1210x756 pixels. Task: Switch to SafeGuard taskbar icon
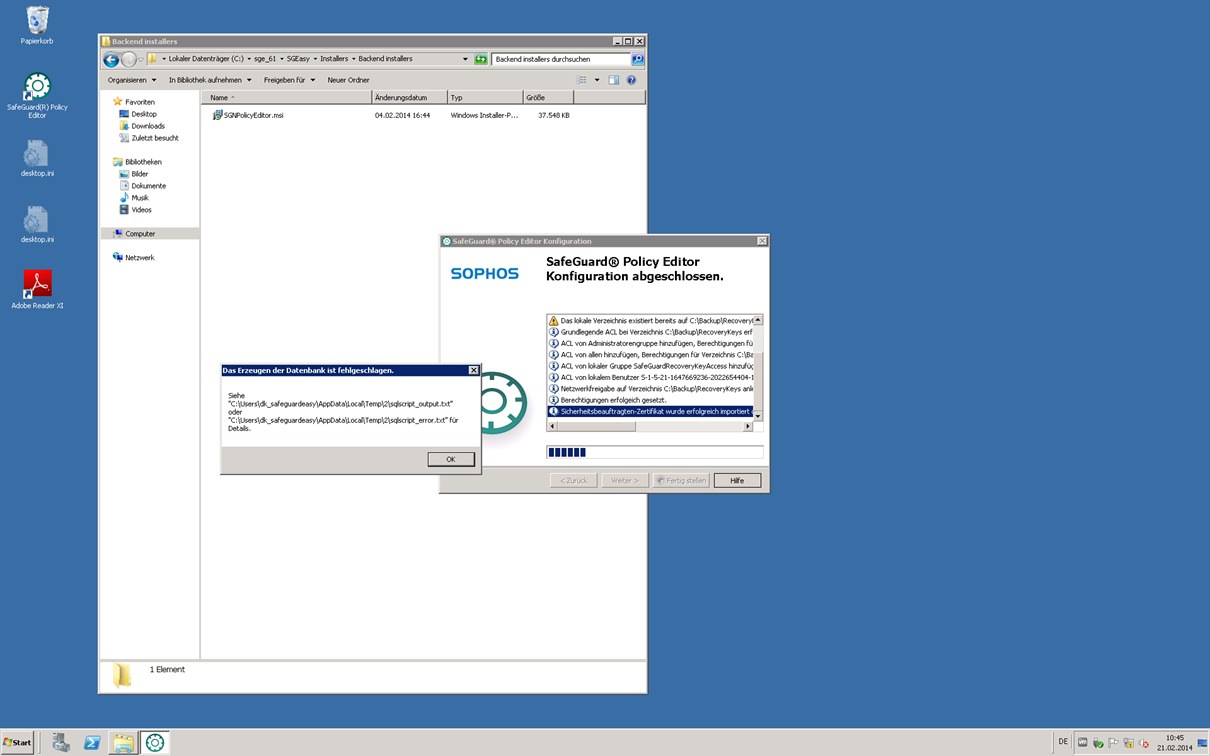(155, 742)
